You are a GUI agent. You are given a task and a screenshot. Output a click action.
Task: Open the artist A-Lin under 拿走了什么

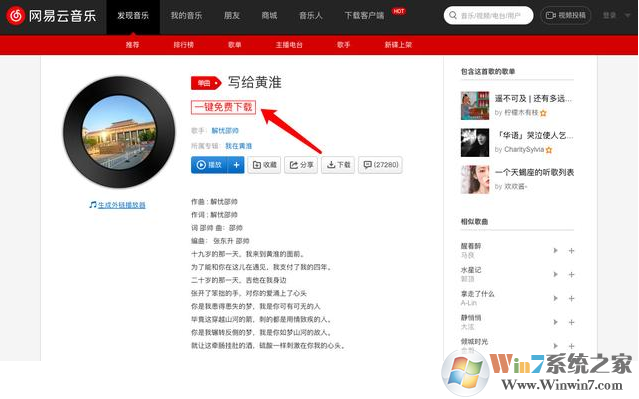(x=469, y=303)
